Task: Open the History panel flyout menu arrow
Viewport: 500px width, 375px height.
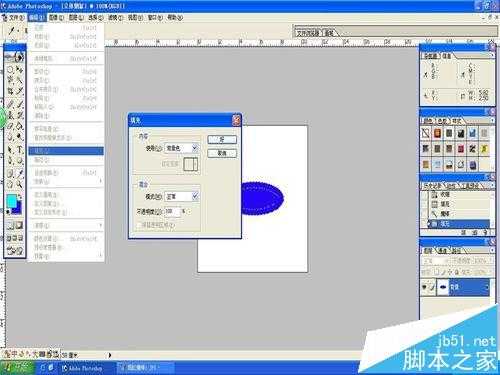Action: click(x=492, y=185)
